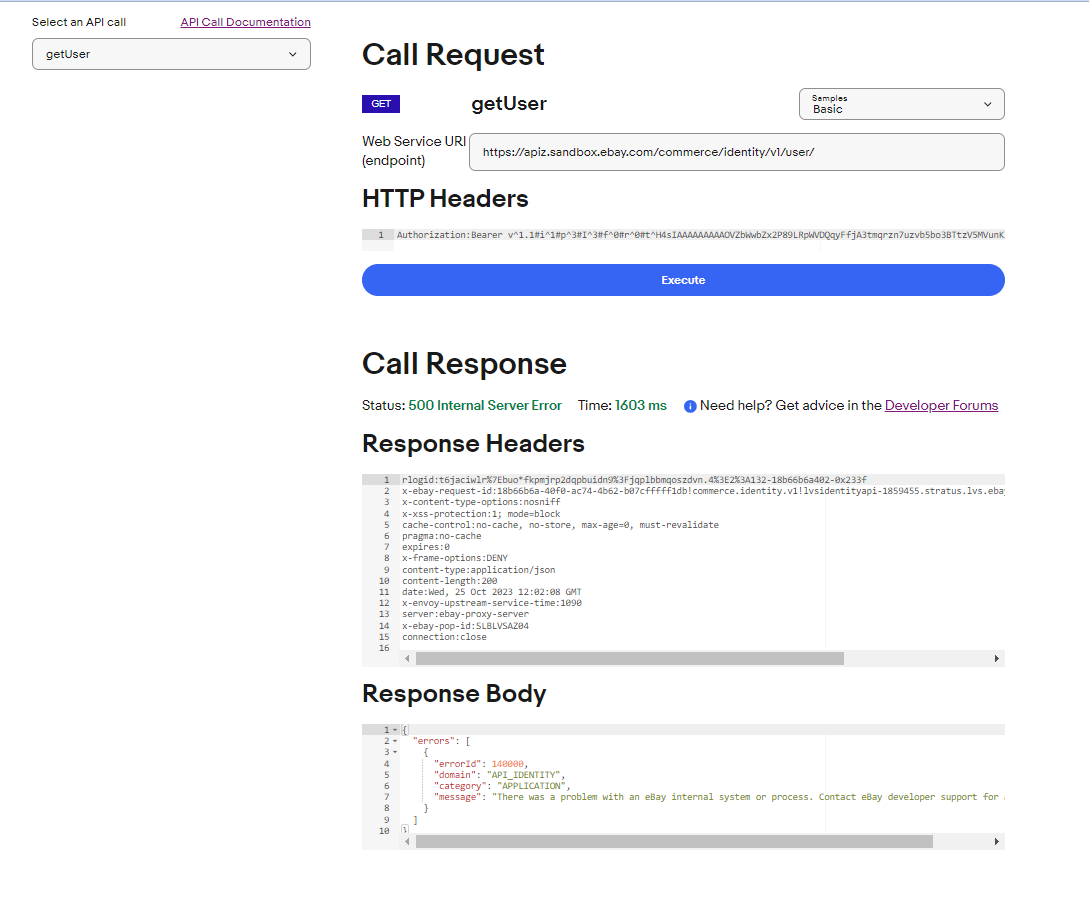Click left arrow of Response Headers scrollbar

pyautogui.click(x=407, y=658)
